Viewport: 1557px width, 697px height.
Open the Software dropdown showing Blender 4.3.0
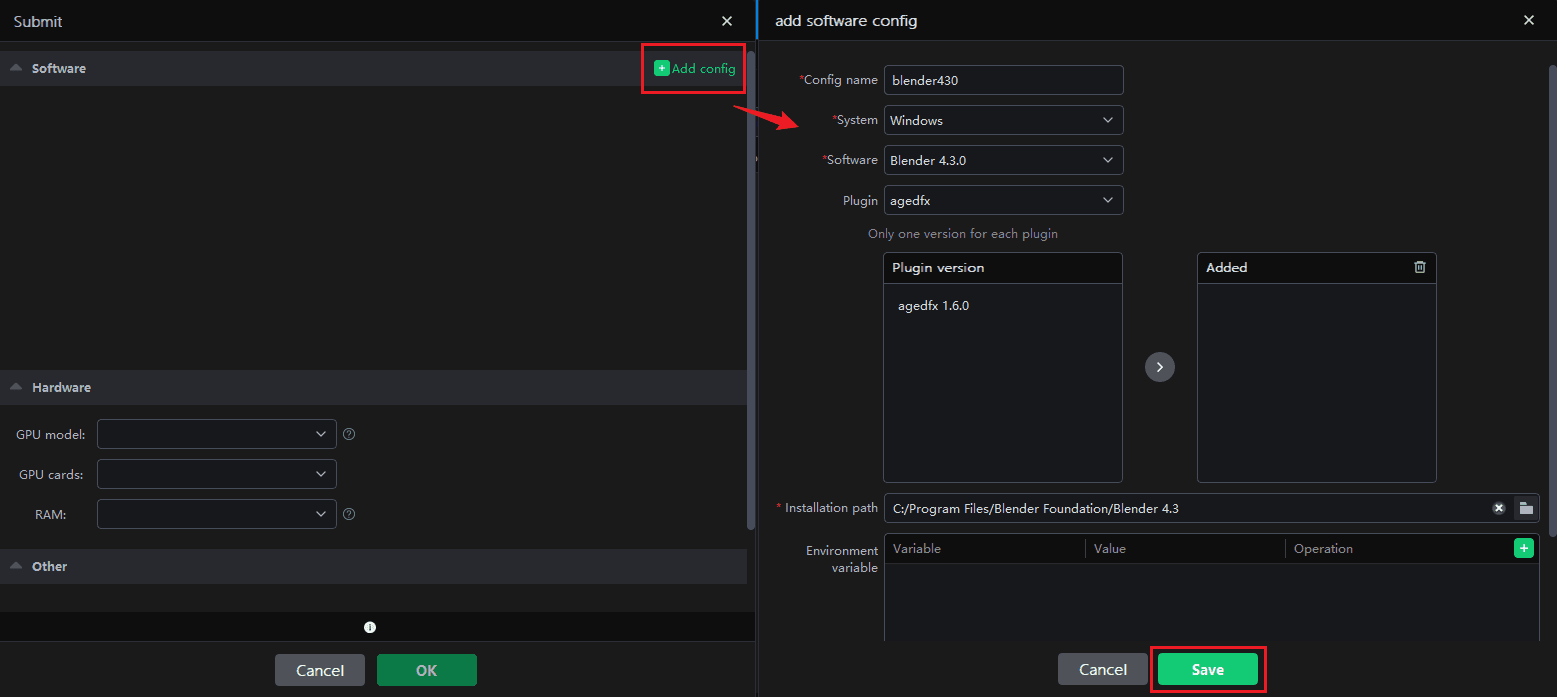(x=1003, y=160)
